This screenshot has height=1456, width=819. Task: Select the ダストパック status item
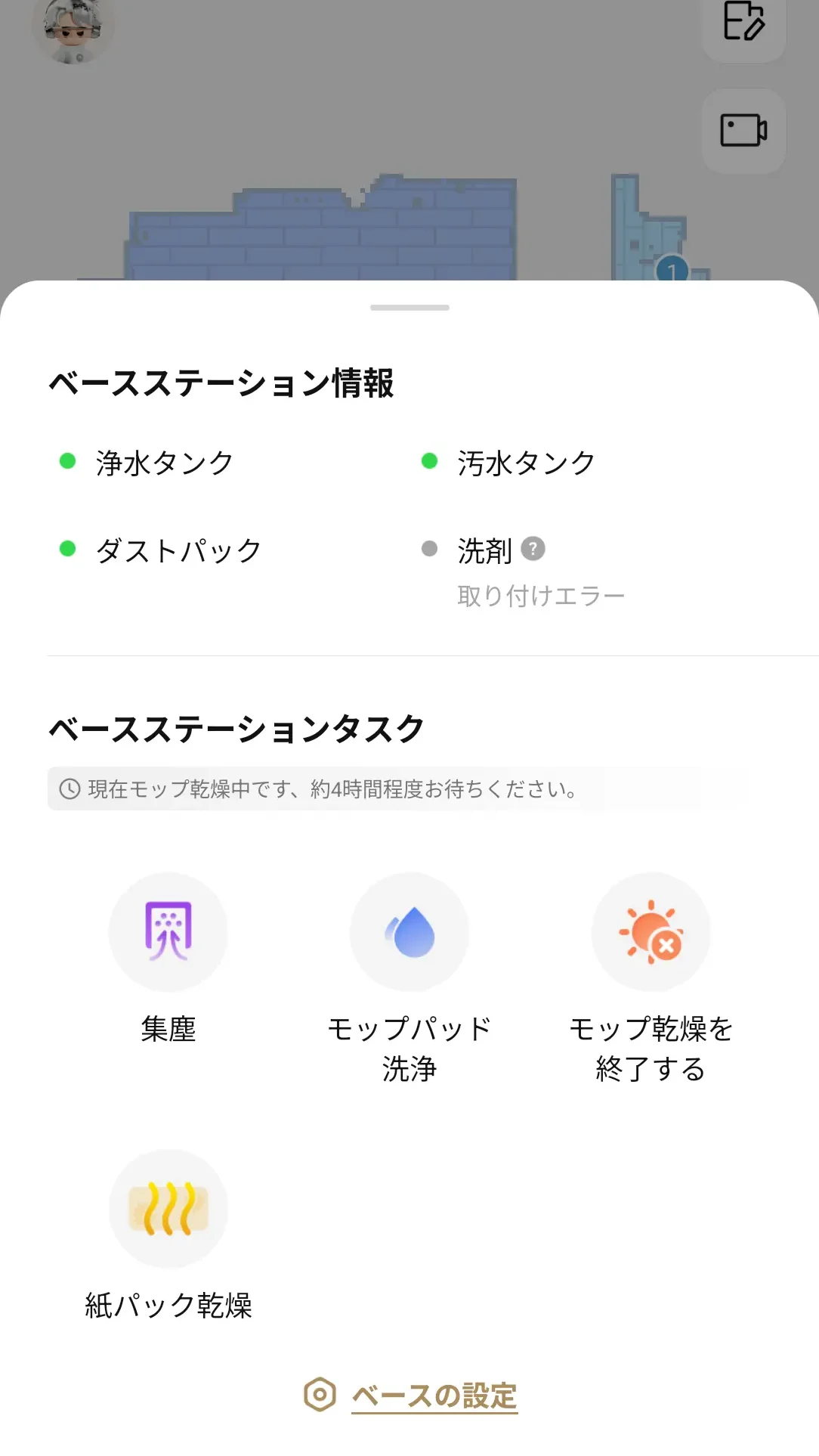pos(178,550)
